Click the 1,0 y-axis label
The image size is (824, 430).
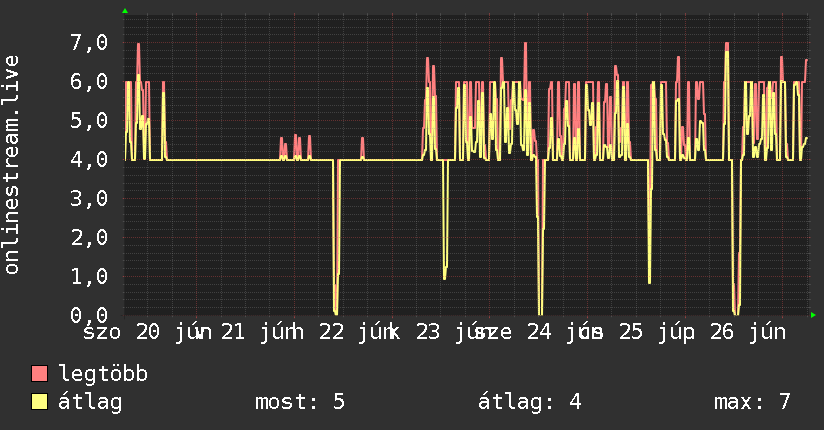[89, 276]
